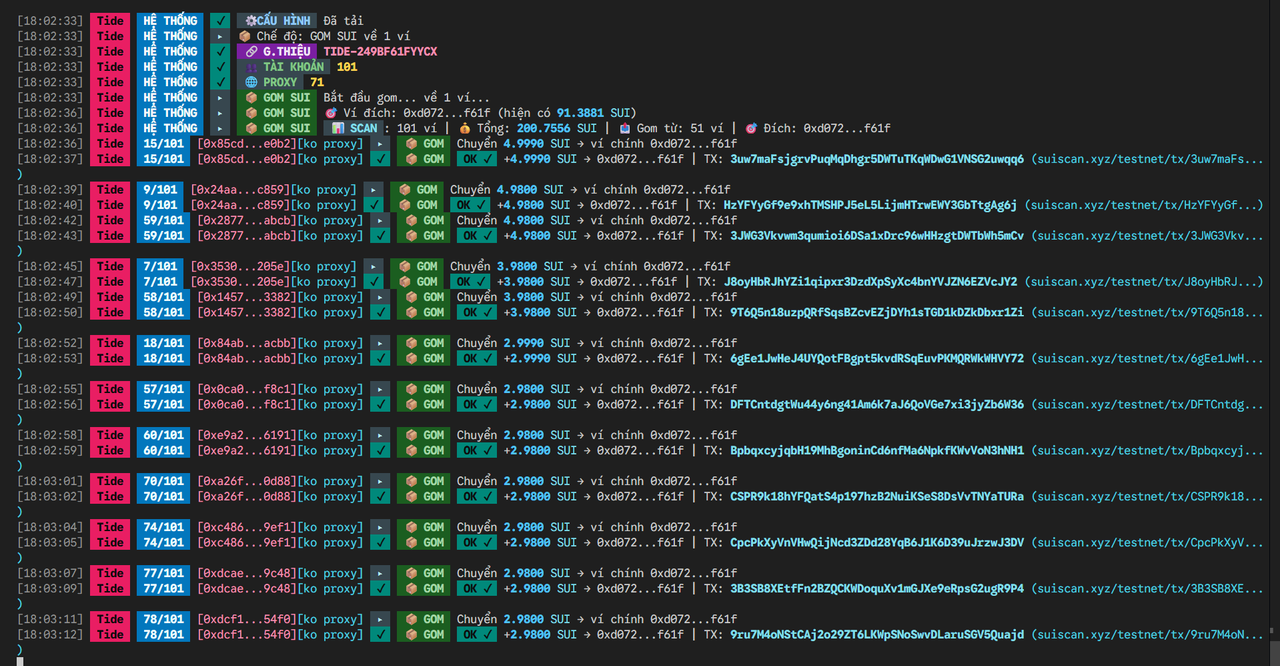This screenshot has height=666, width=1280.
Task: Click the people emoji in the TÀI KHOẢN badge
Action: (250, 67)
